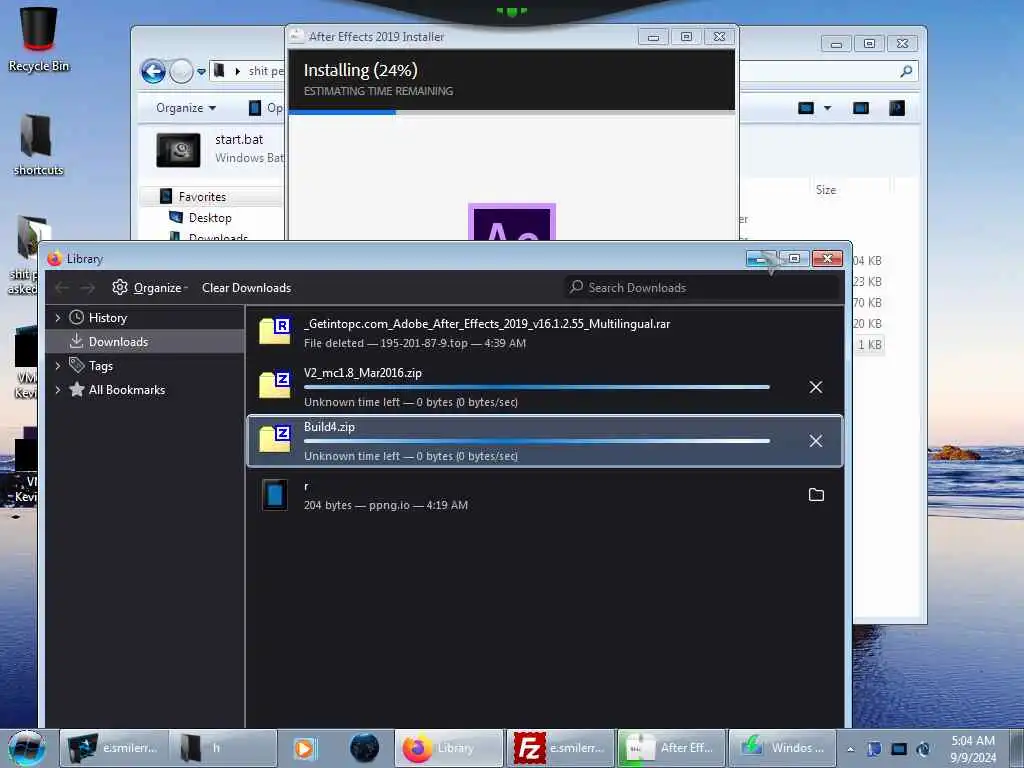Open the Organize menu in Explorer window
This screenshot has width=1024, height=768.
click(185, 108)
